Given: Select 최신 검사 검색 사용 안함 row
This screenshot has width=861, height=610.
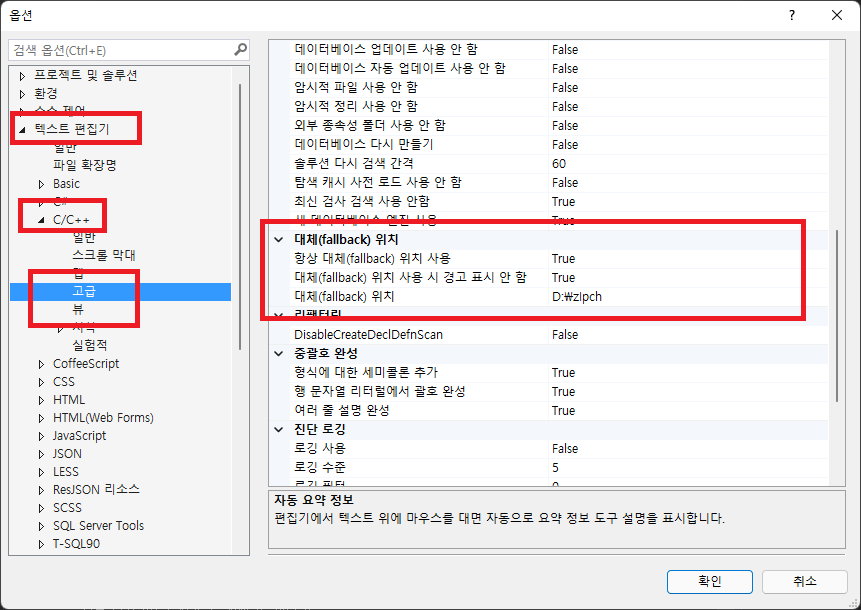Looking at the screenshot, I should point(560,202).
